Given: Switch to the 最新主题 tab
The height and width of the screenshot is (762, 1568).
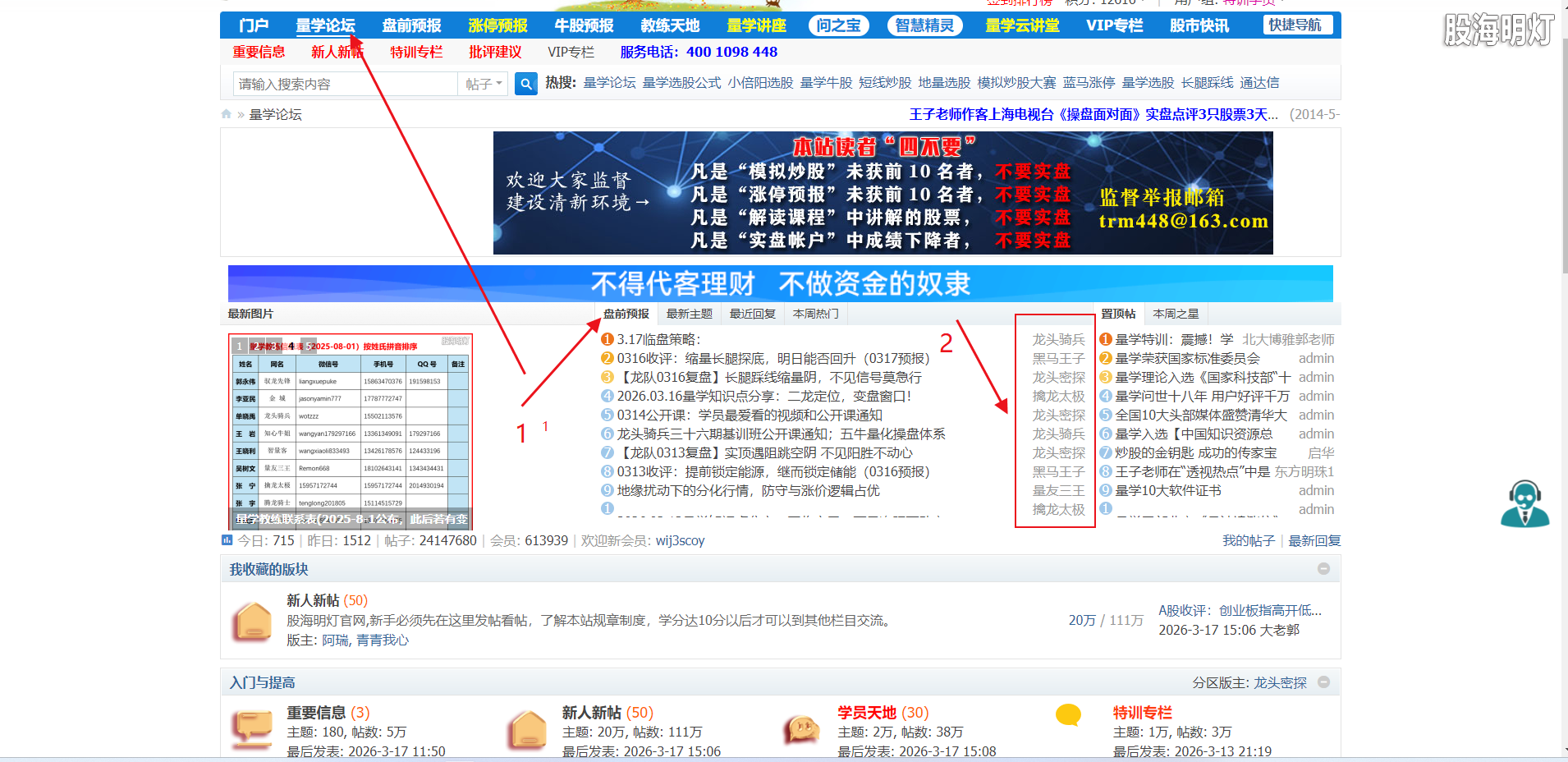Looking at the screenshot, I should 690,313.
